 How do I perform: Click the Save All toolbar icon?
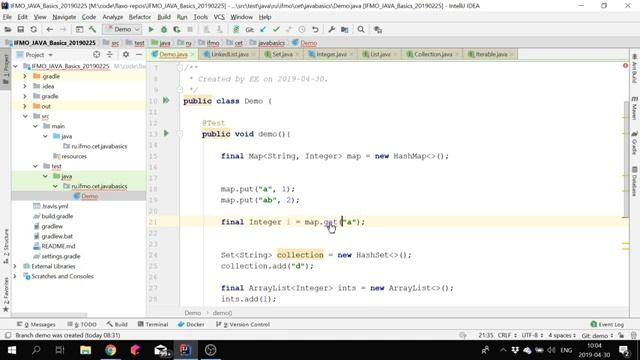20,29
